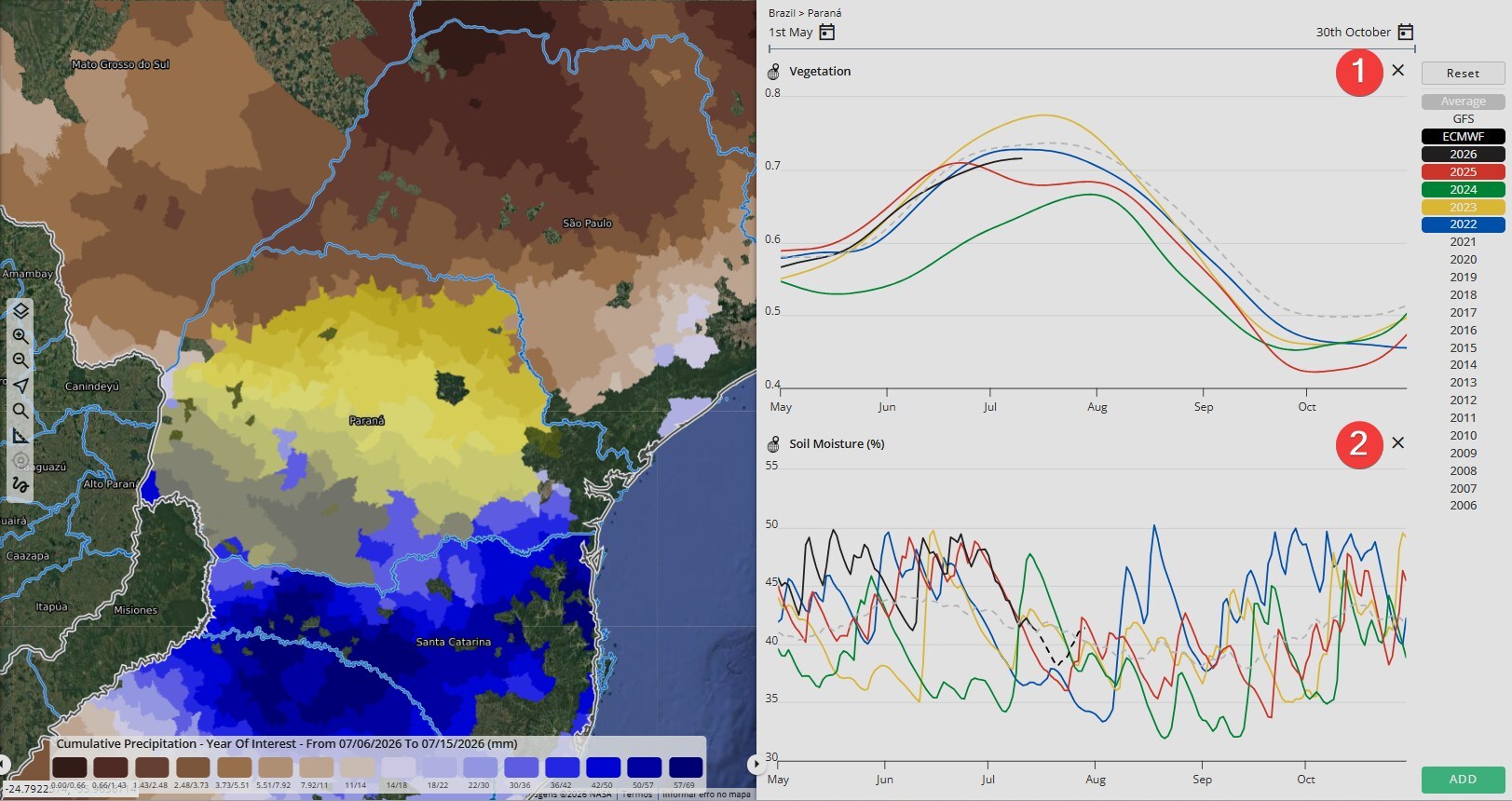The image size is (1512, 801).
Task: Select the 30/36 precipitation color swatch
Action: [521, 767]
